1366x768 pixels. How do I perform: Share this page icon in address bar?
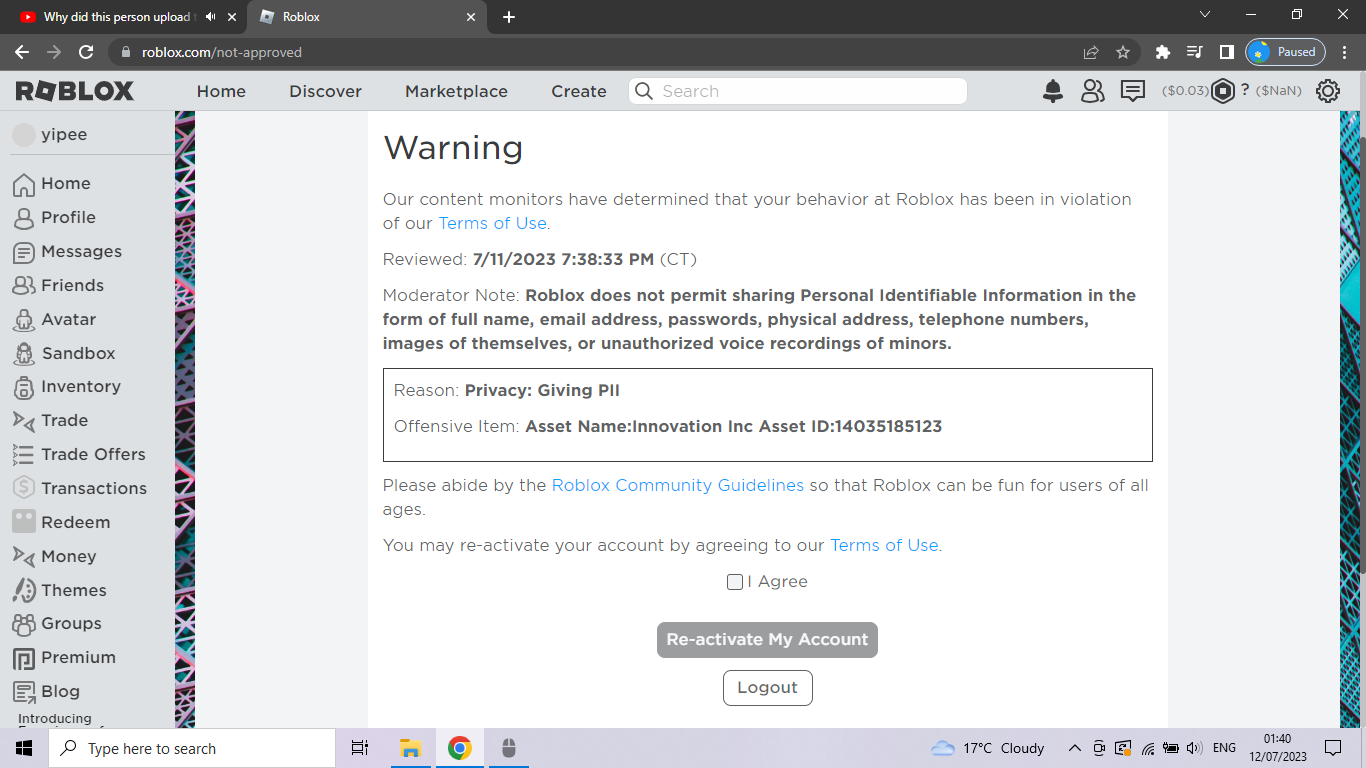tap(1091, 52)
